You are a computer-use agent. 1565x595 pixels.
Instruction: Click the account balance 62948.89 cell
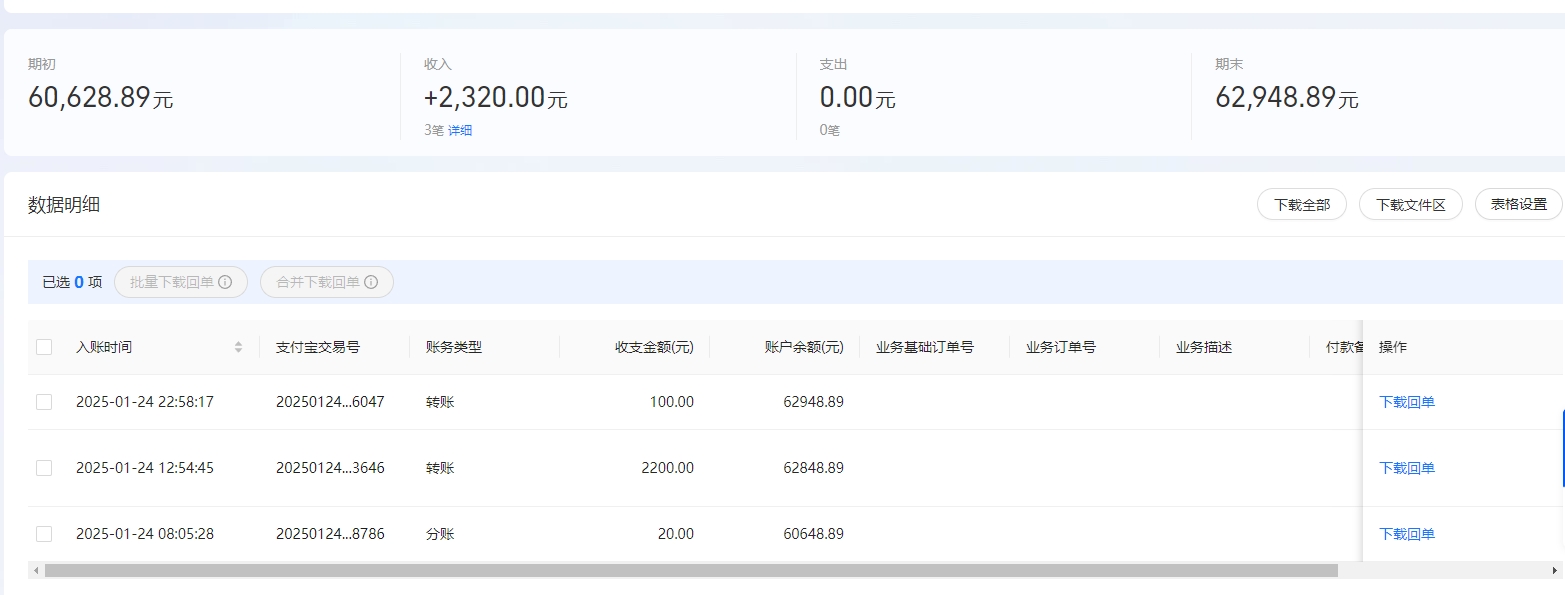click(813, 402)
